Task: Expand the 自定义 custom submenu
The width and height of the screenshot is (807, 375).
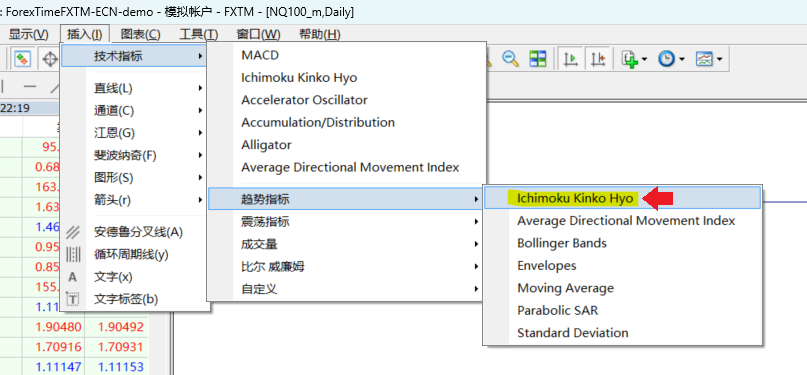Action: (346, 289)
